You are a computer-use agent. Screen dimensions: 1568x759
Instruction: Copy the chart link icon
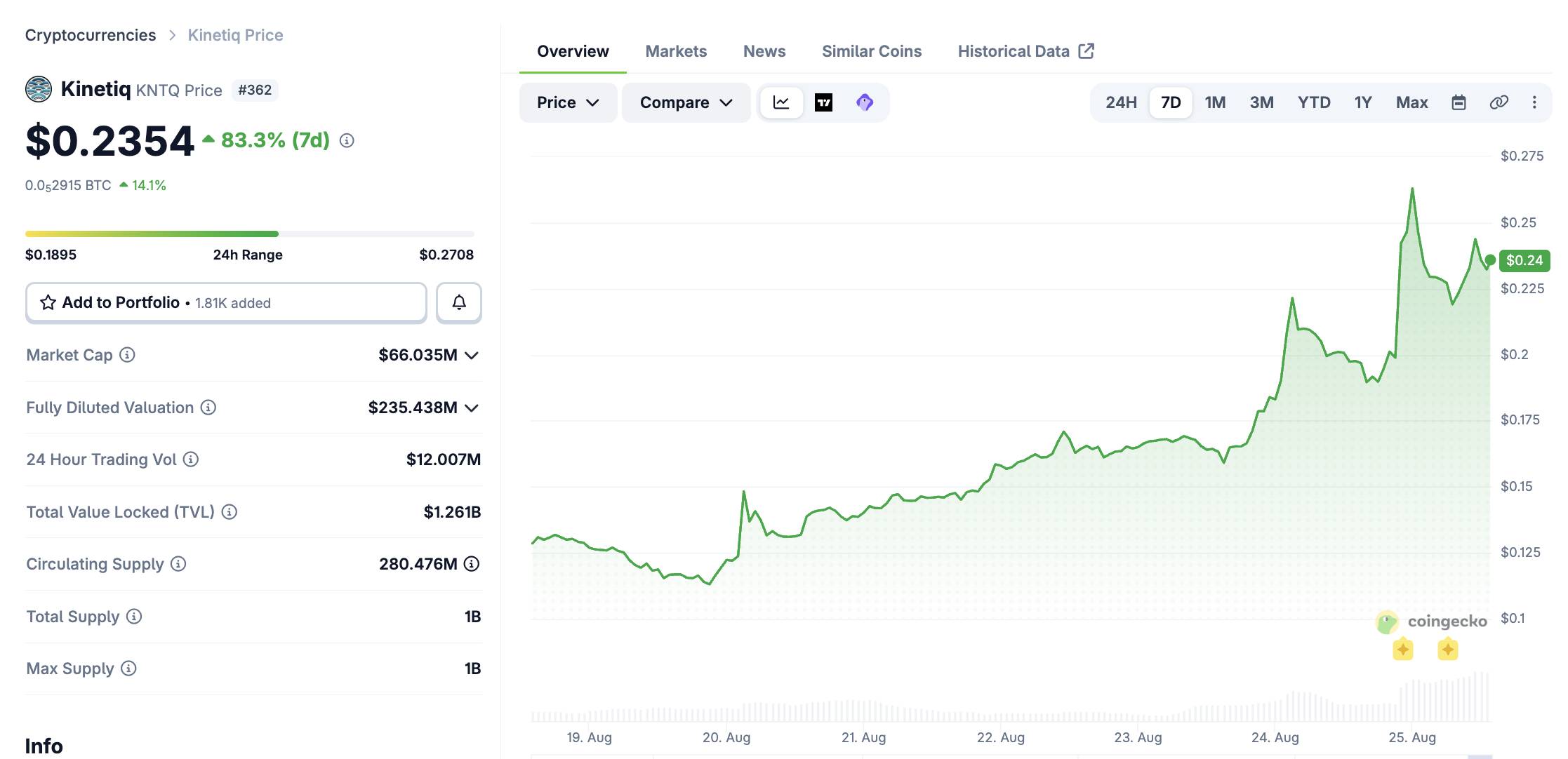pyautogui.click(x=1499, y=102)
